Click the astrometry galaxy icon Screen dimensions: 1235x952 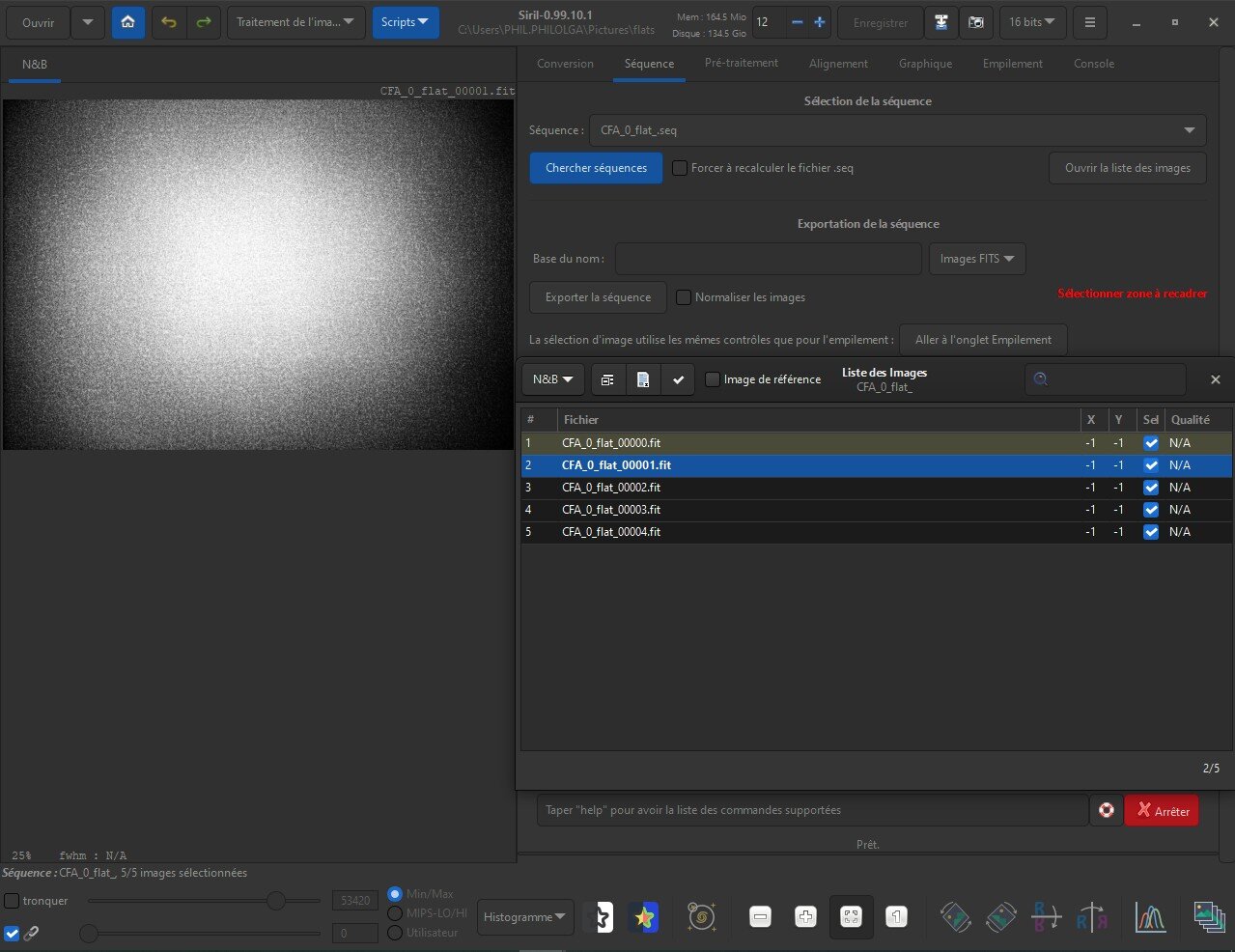coord(702,916)
